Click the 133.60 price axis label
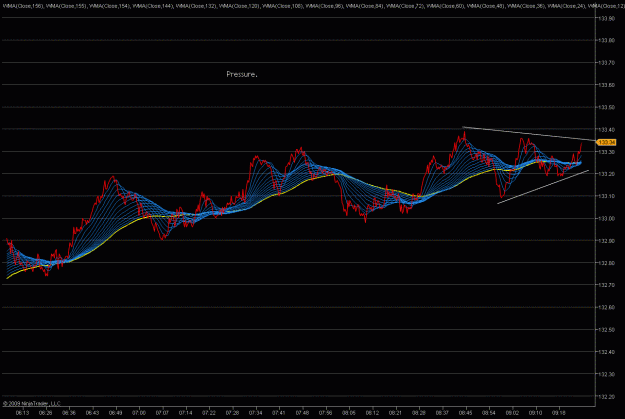This screenshot has height=419, width=625. [x=607, y=85]
